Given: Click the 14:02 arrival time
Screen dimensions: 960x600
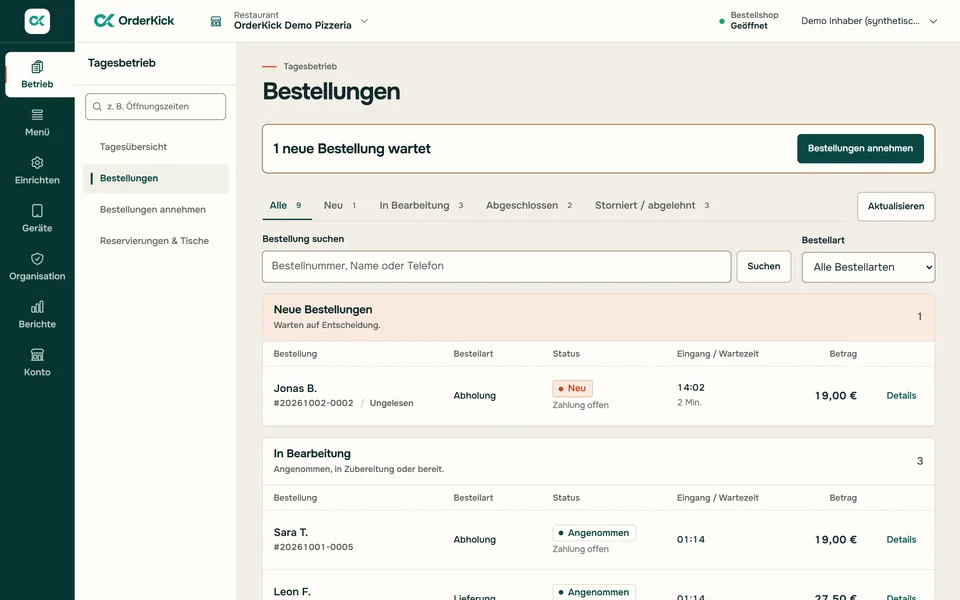Looking at the screenshot, I should coord(691,388).
